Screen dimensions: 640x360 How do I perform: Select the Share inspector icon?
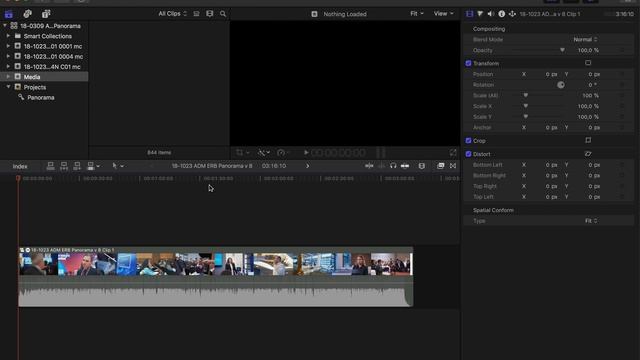(x=512, y=14)
